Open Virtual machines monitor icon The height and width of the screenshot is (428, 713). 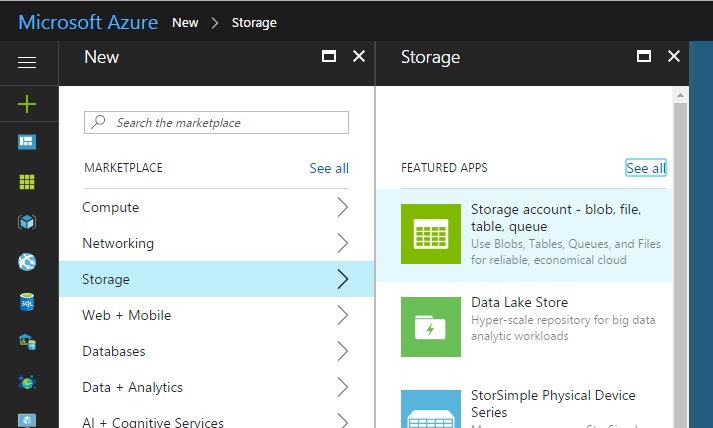[x=27, y=420]
